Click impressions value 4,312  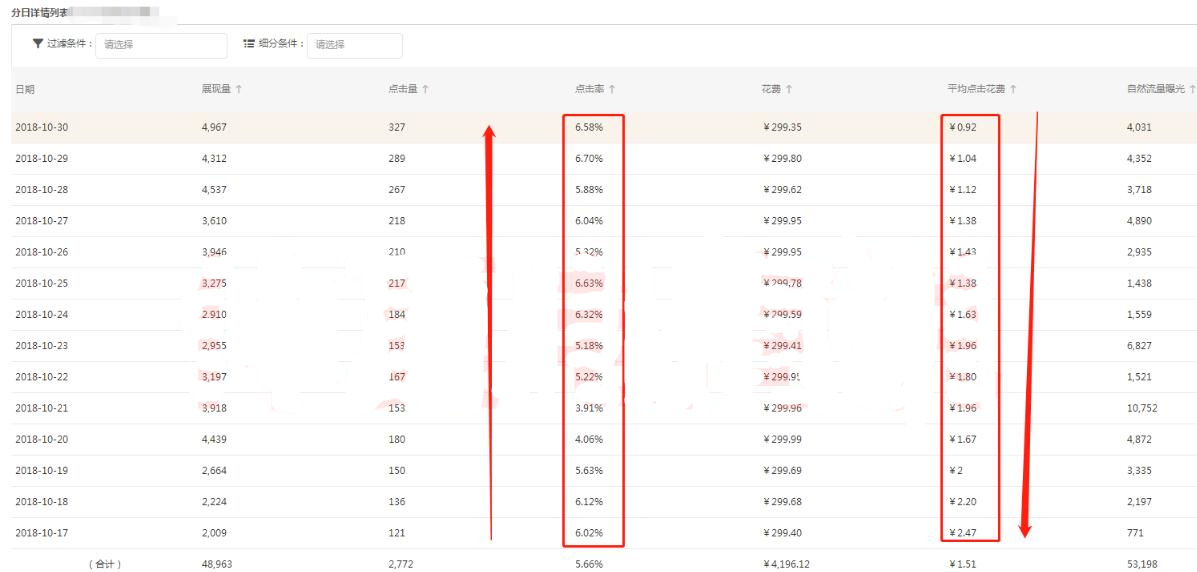[215, 159]
